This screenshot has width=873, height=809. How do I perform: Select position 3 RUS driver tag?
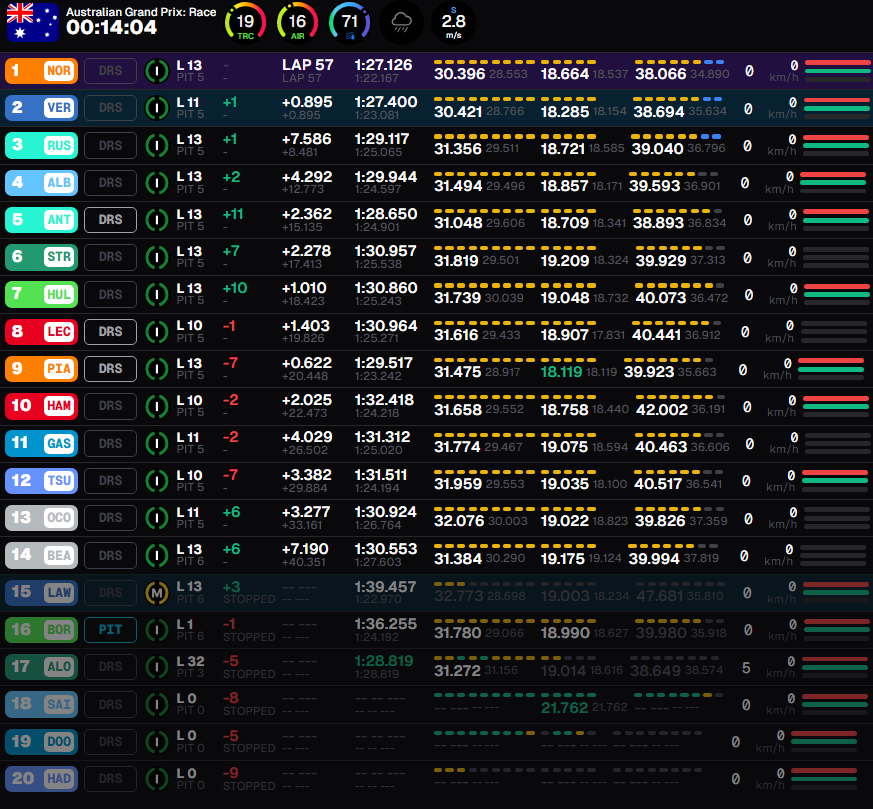point(41,145)
